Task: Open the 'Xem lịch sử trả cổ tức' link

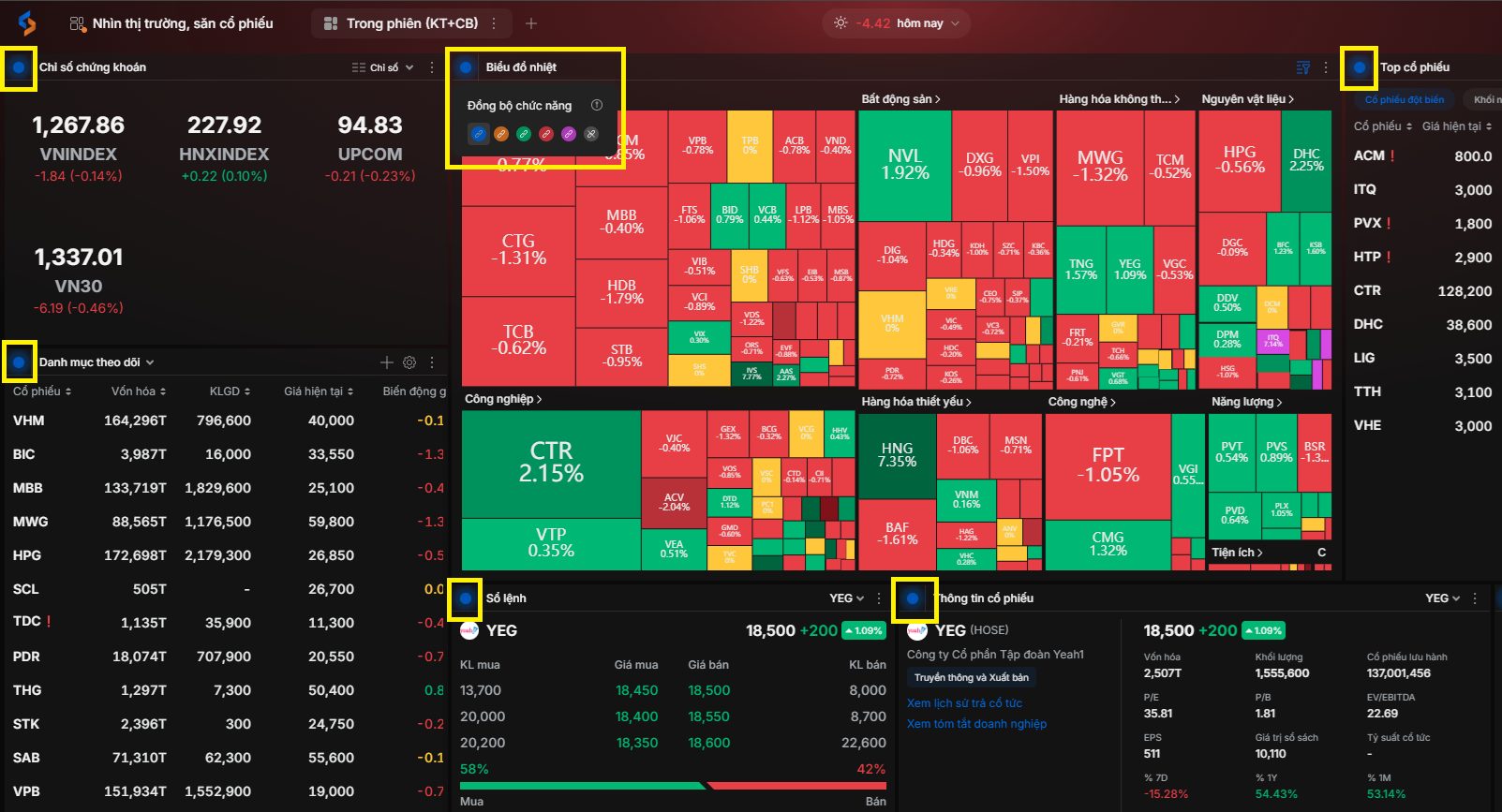Action: click(964, 703)
